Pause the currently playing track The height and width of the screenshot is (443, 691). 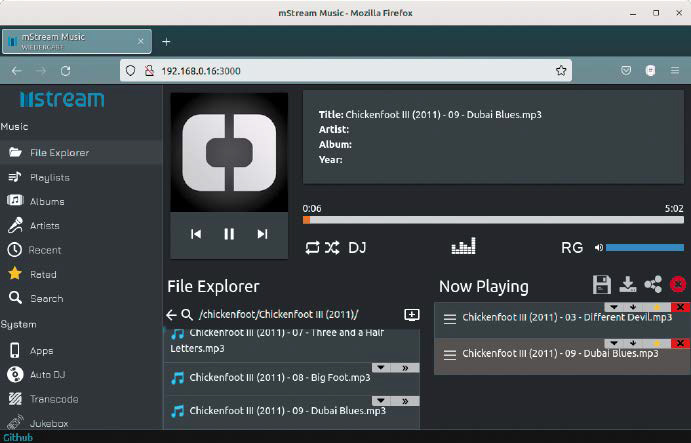pos(229,234)
